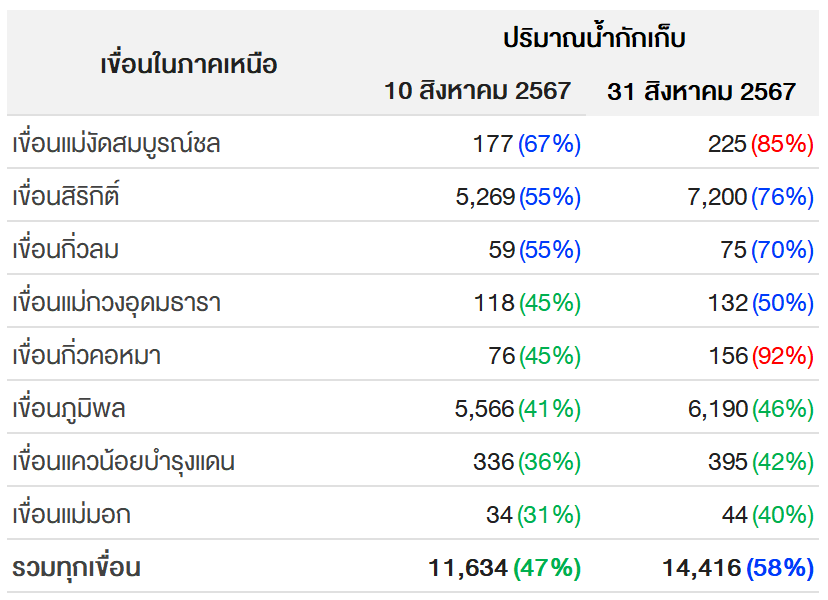Select the เขื่อนกิ่วคอหมา row label
The height and width of the screenshot is (600, 828).
tap(87, 355)
